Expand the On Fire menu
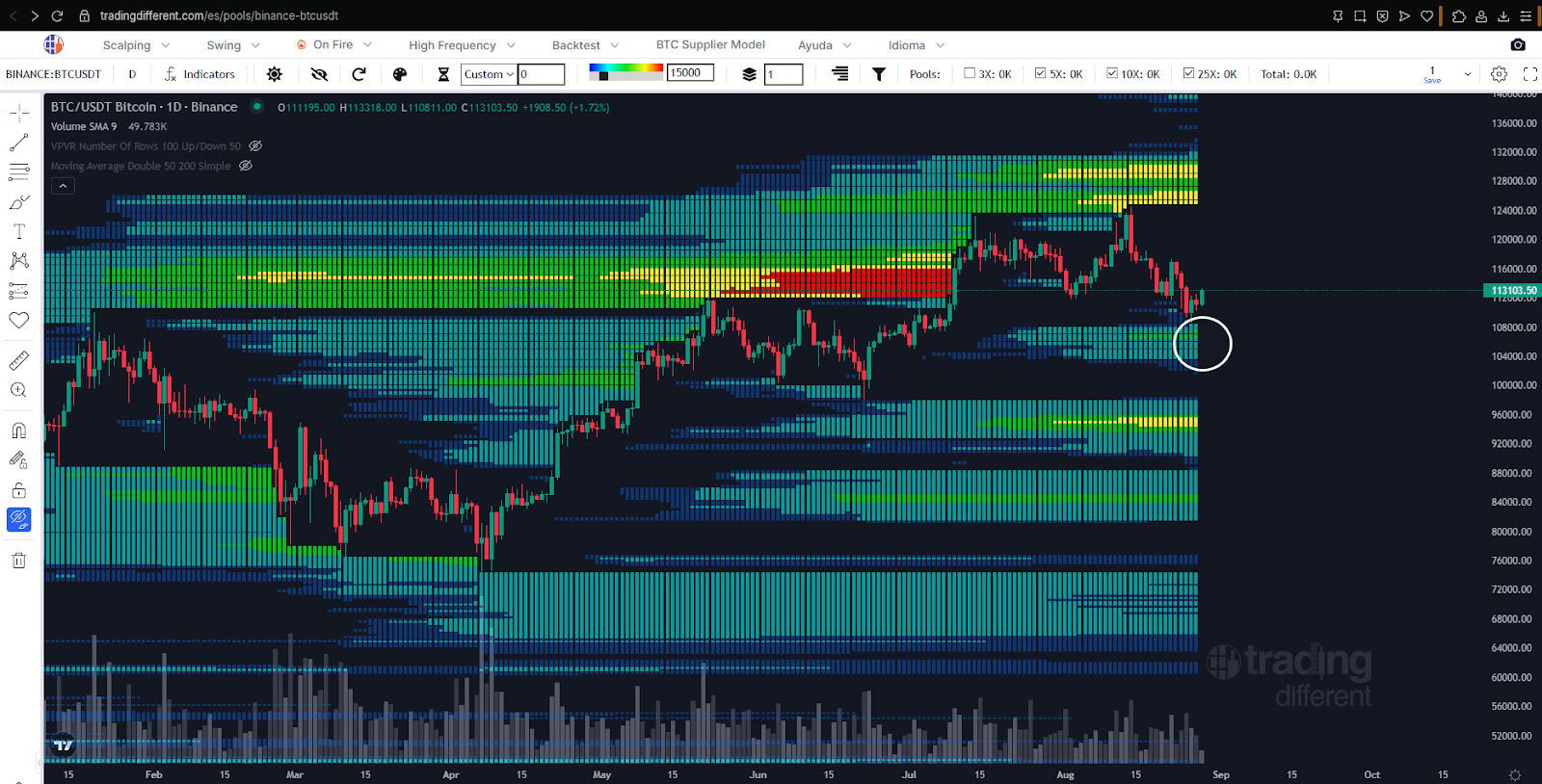The width and height of the screenshot is (1542, 784). point(333,45)
